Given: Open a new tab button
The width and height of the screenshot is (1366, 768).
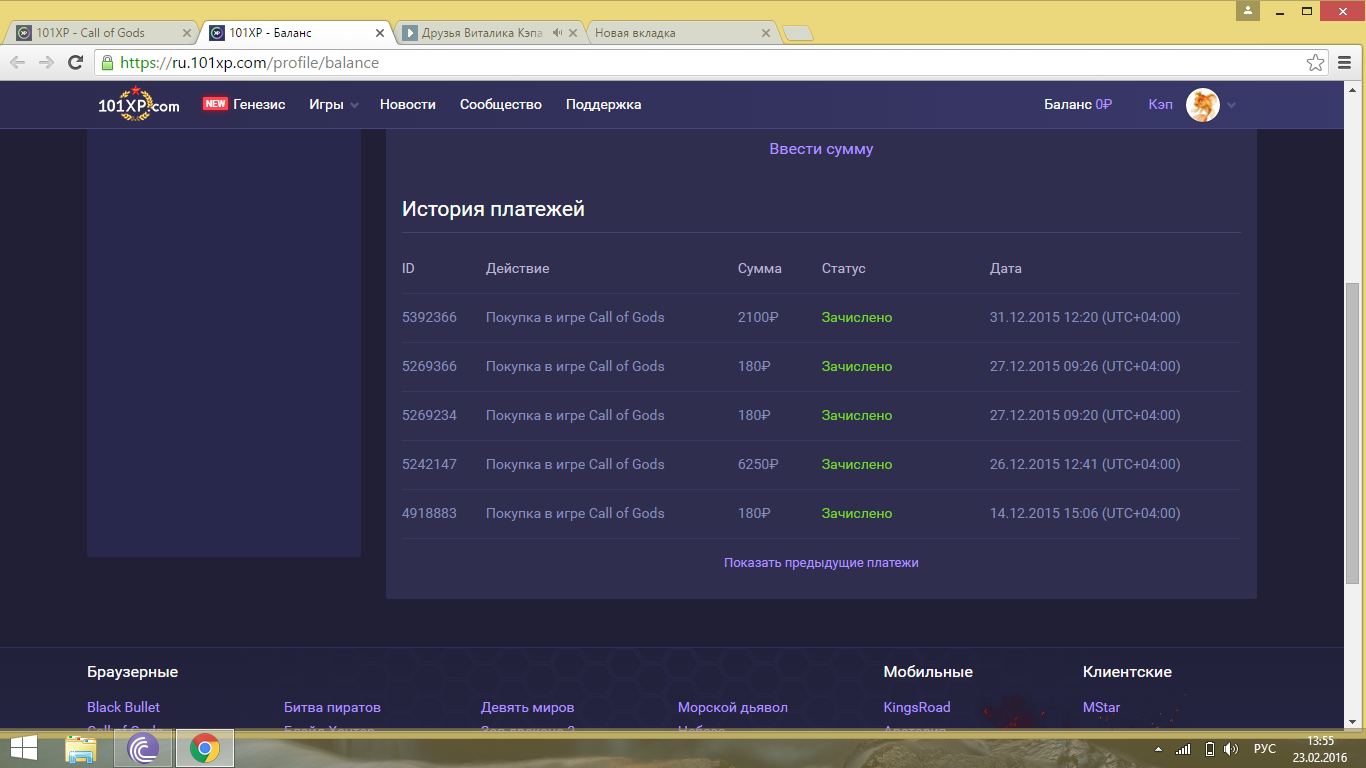Looking at the screenshot, I should click(x=797, y=33).
